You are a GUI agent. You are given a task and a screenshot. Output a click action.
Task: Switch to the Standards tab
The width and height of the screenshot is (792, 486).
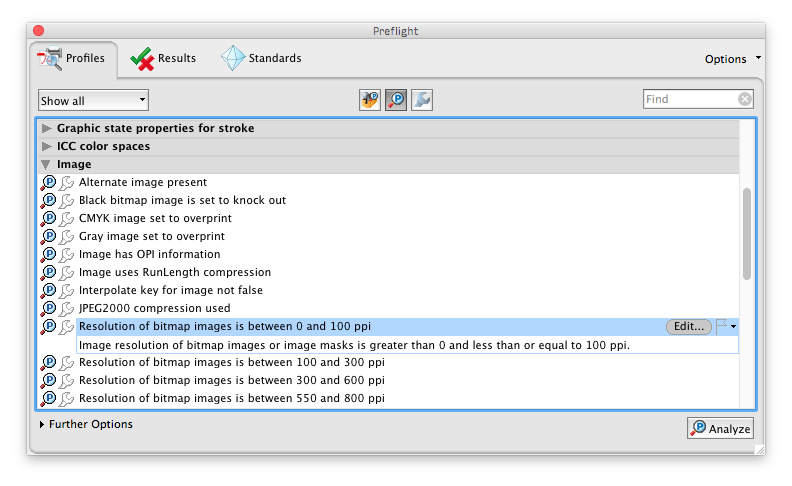[261, 59]
